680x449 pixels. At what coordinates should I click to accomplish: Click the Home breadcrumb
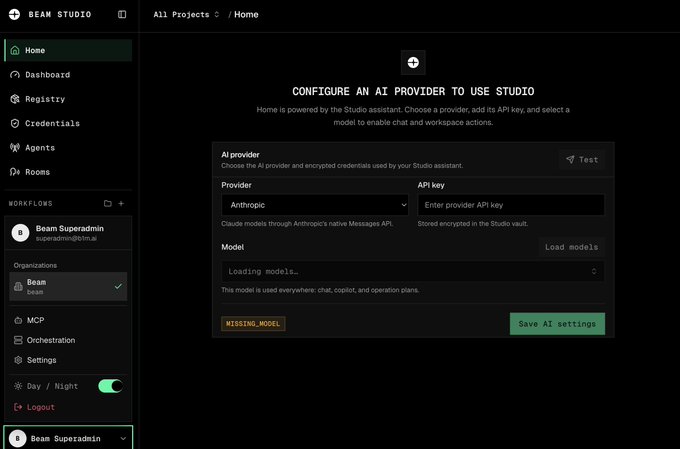click(x=246, y=14)
